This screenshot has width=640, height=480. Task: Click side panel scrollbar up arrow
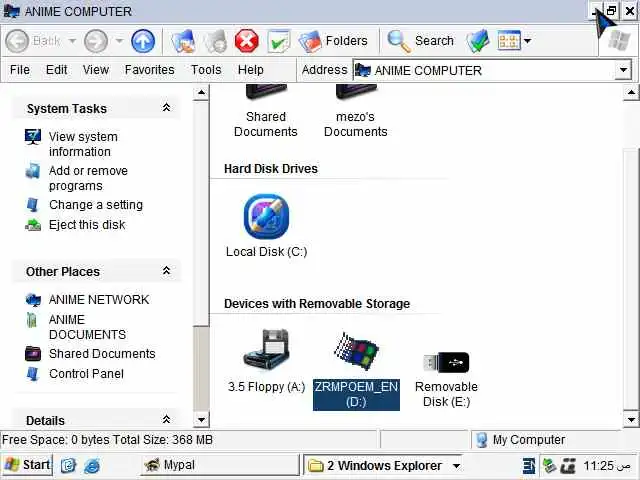tap(201, 93)
